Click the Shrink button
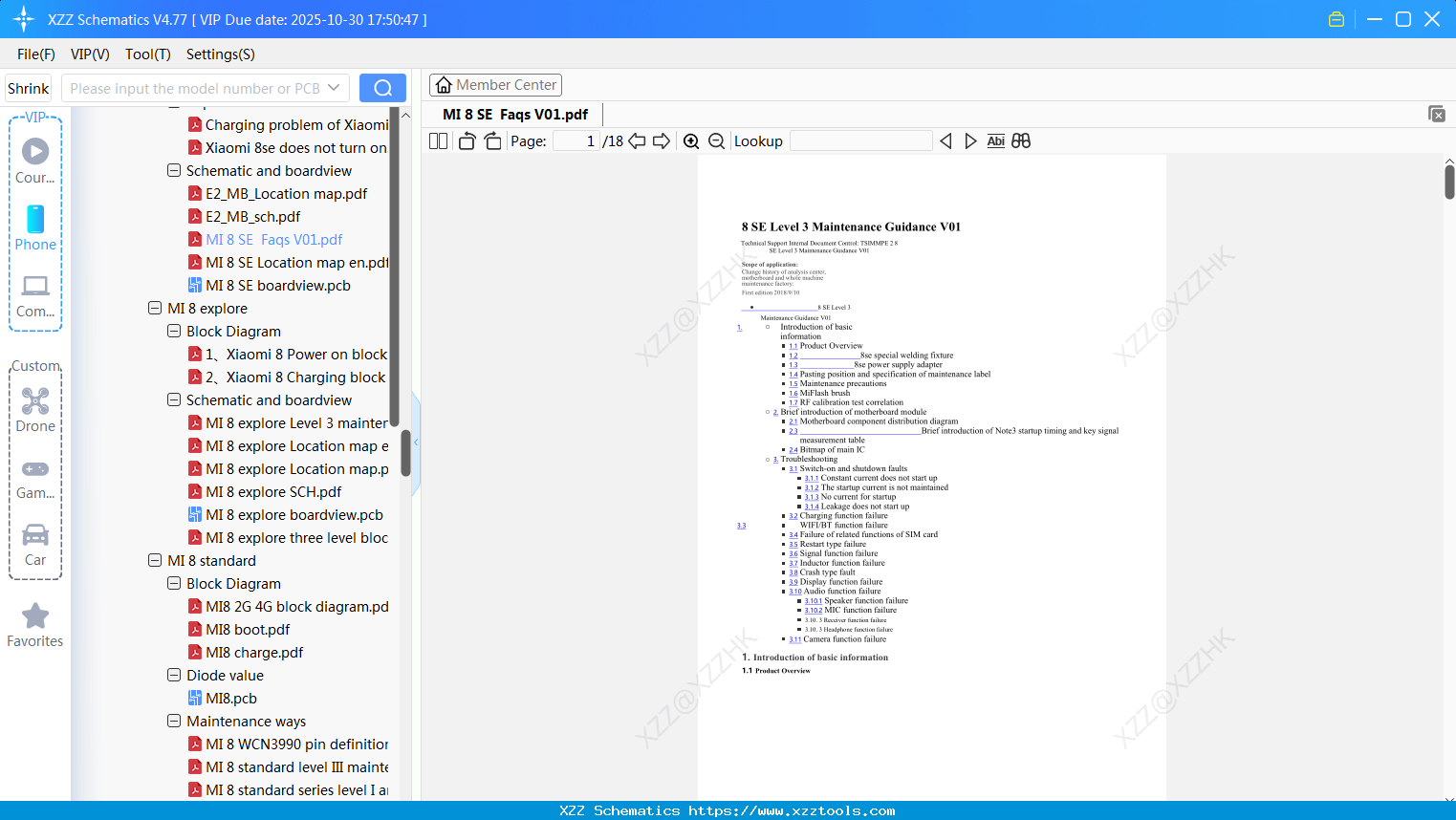This screenshot has width=1456, height=820. tap(29, 88)
